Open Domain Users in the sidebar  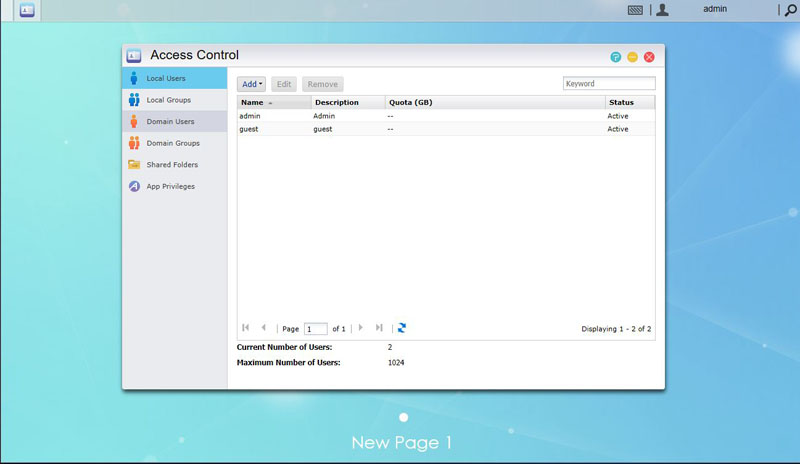click(170, 121)
